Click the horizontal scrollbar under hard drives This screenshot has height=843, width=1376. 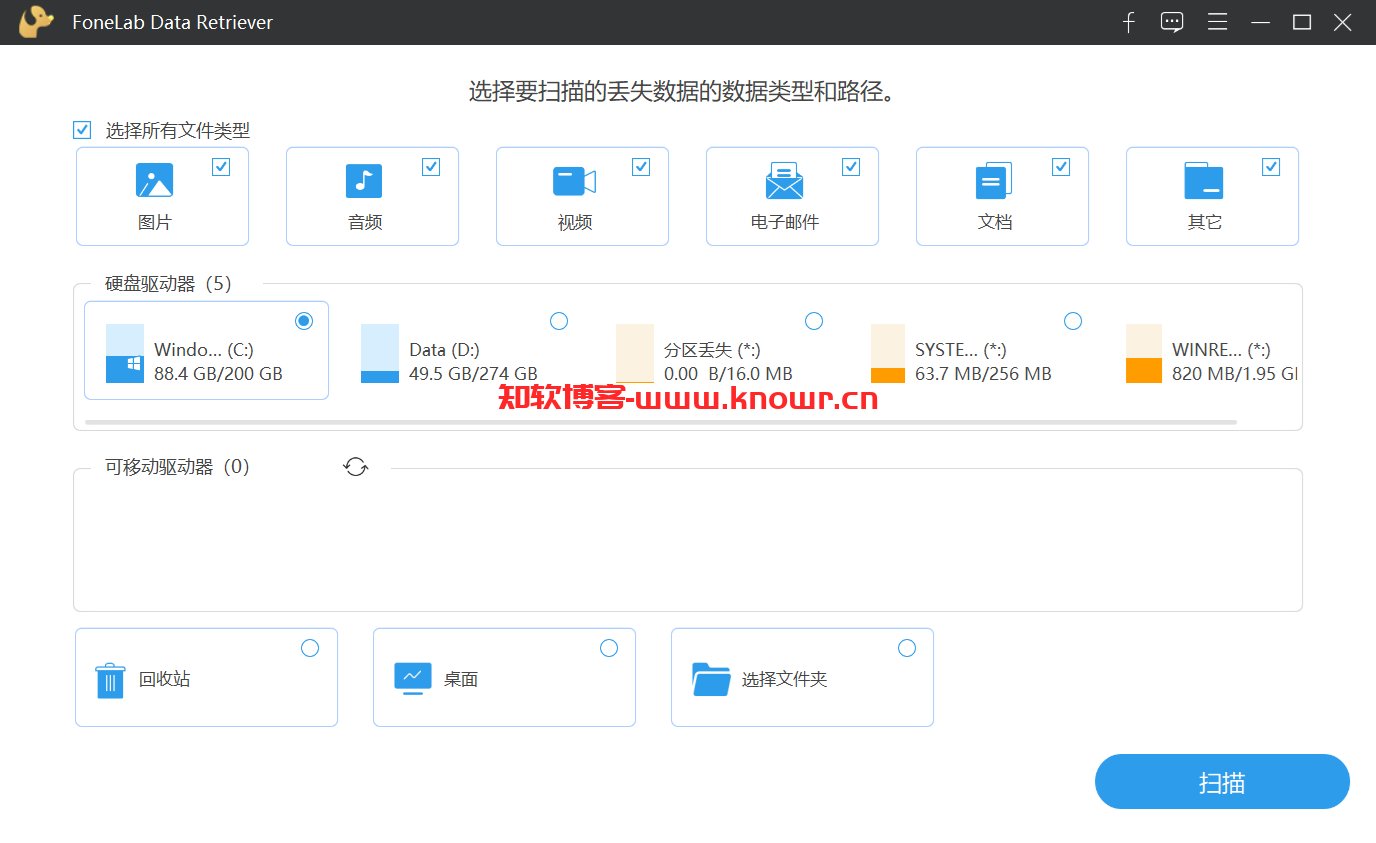tap(661, 423)
